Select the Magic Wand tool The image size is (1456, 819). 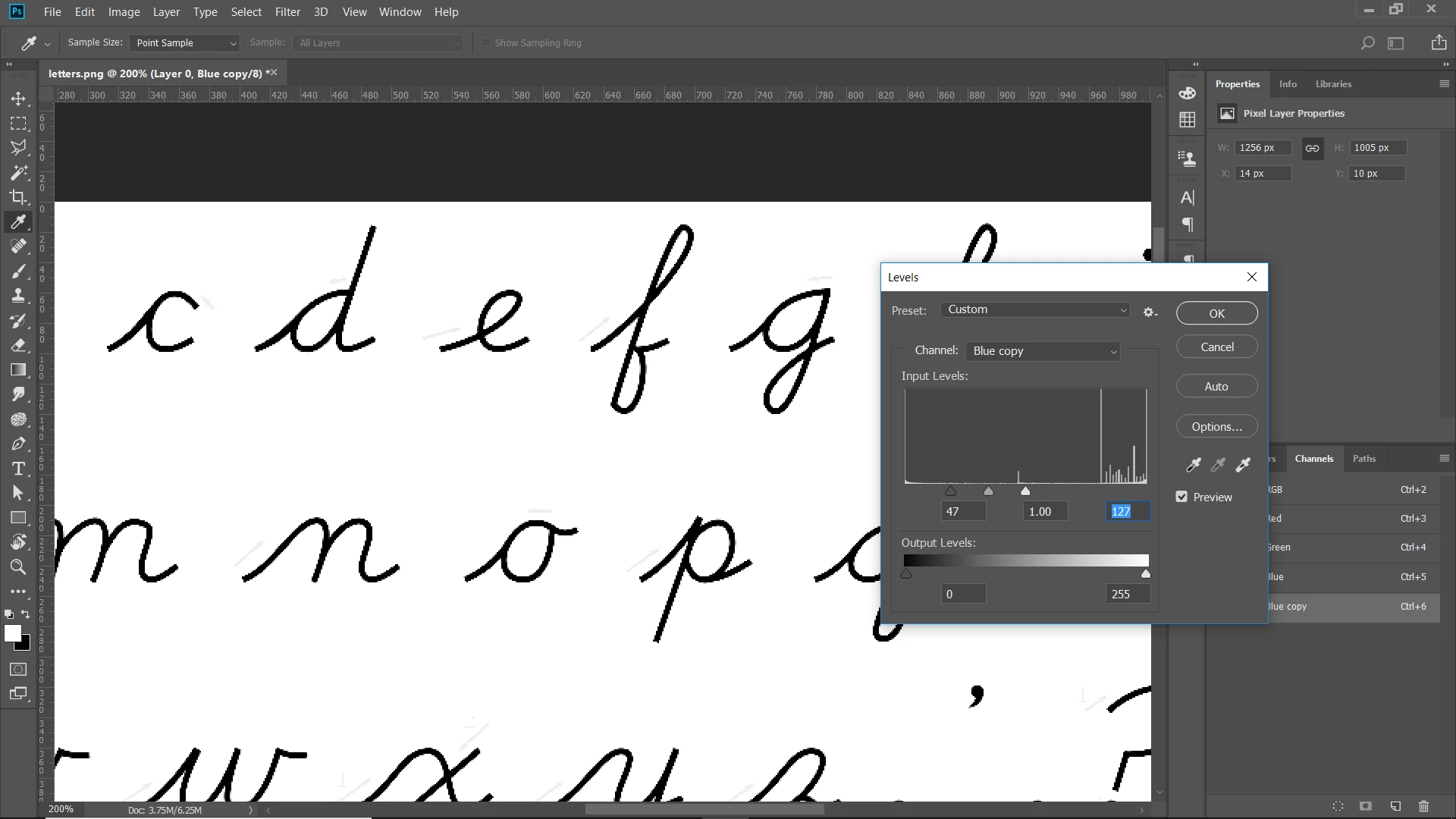click(18, 172)
